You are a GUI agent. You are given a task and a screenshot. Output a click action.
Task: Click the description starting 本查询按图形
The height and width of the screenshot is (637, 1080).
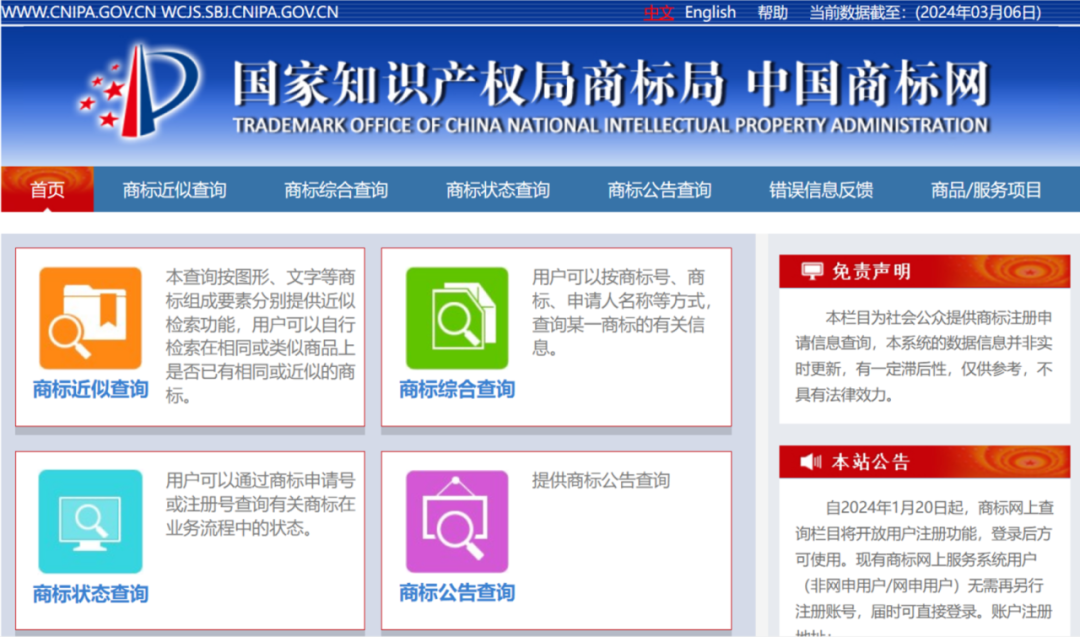(260, 336)
